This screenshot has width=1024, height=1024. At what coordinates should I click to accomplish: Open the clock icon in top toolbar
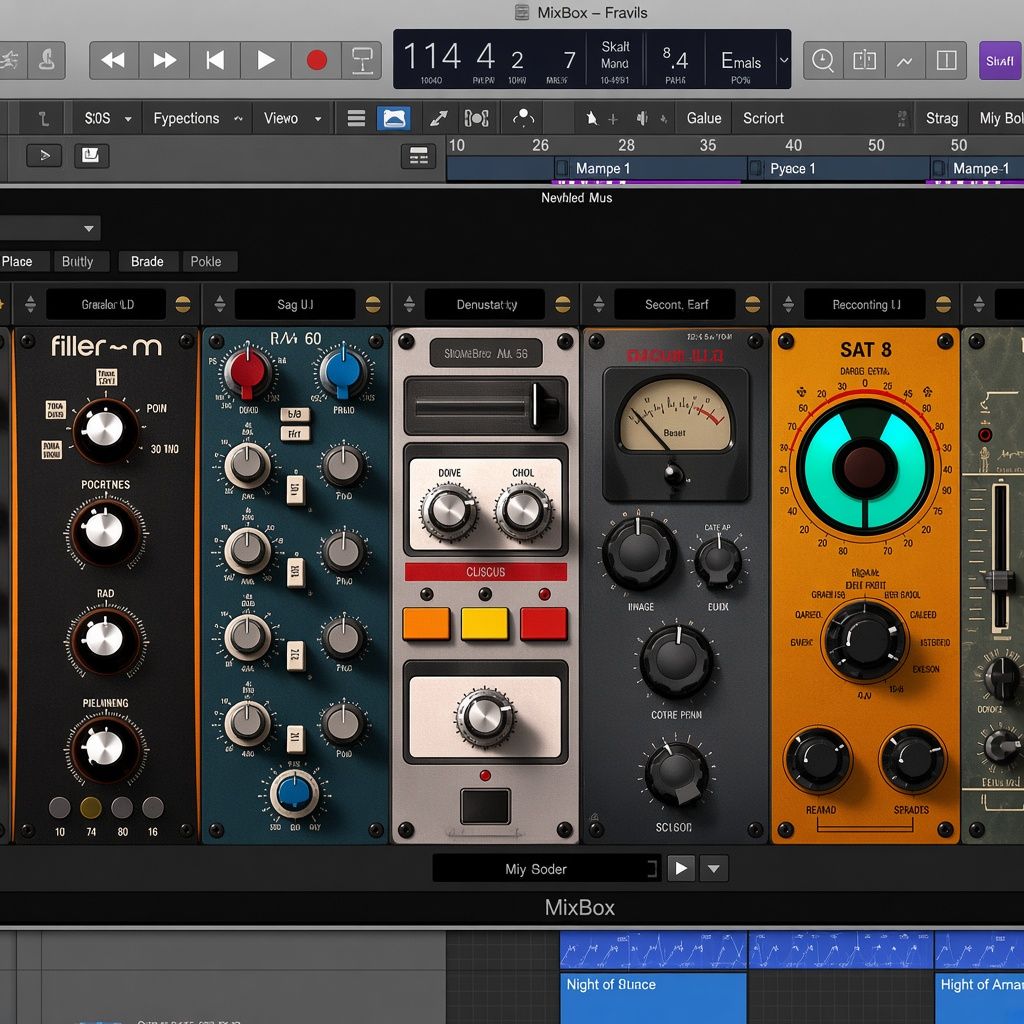(x=823, y=61)
